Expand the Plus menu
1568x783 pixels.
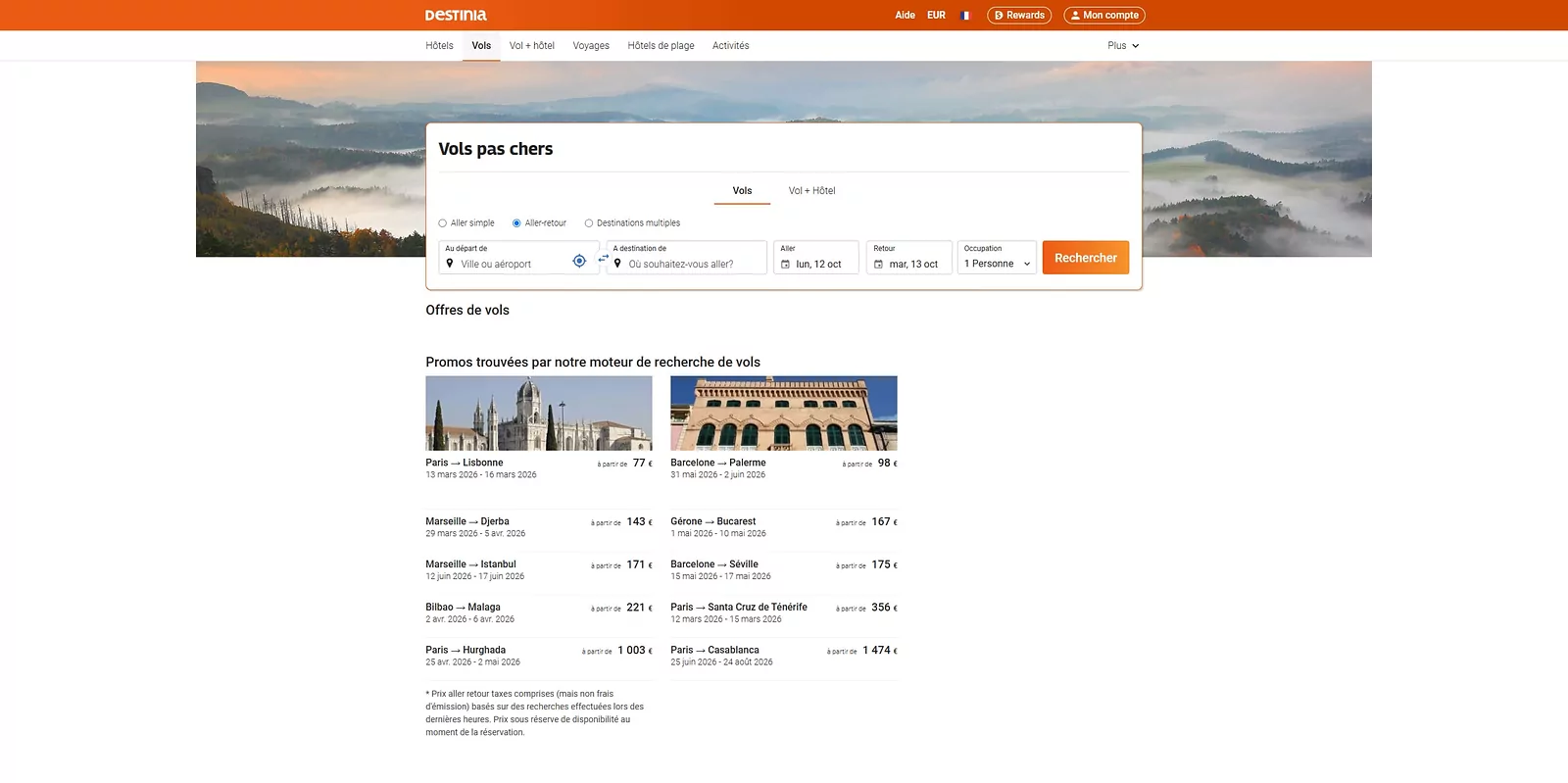(1123, 45)
